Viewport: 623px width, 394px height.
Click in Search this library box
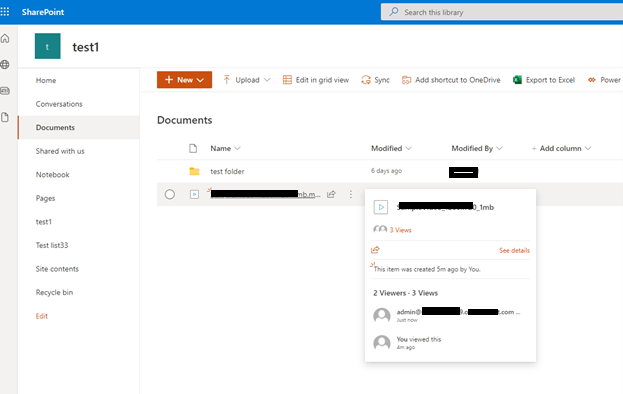pos(502,12)
